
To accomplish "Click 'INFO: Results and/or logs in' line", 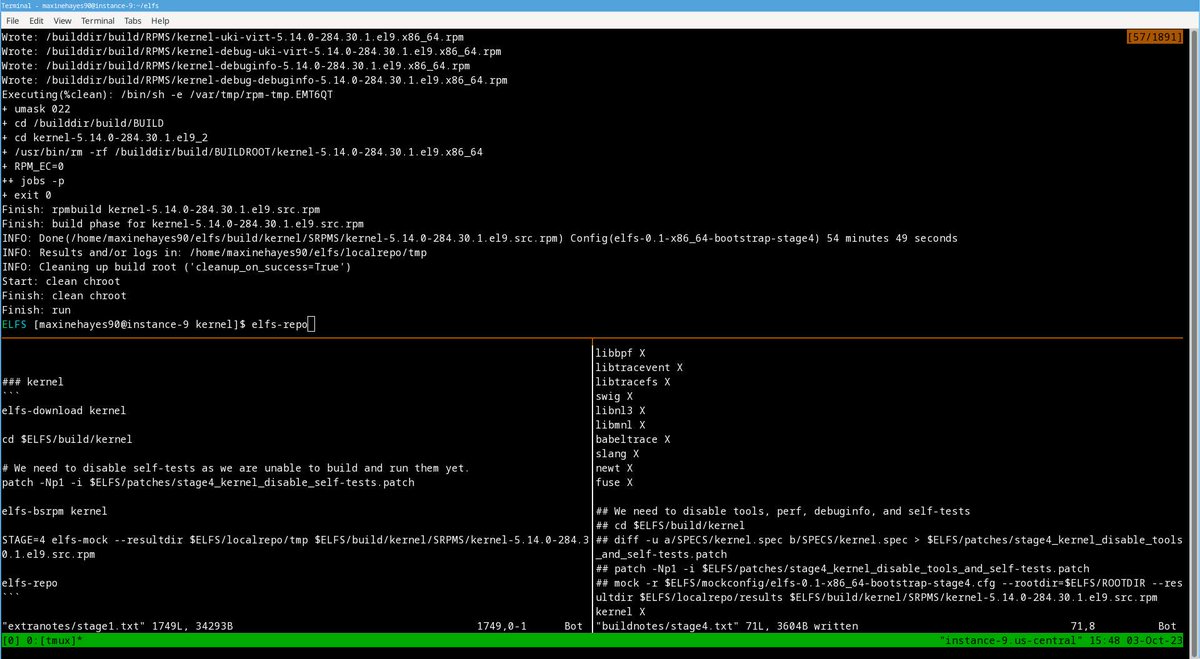I will [214, 253].
